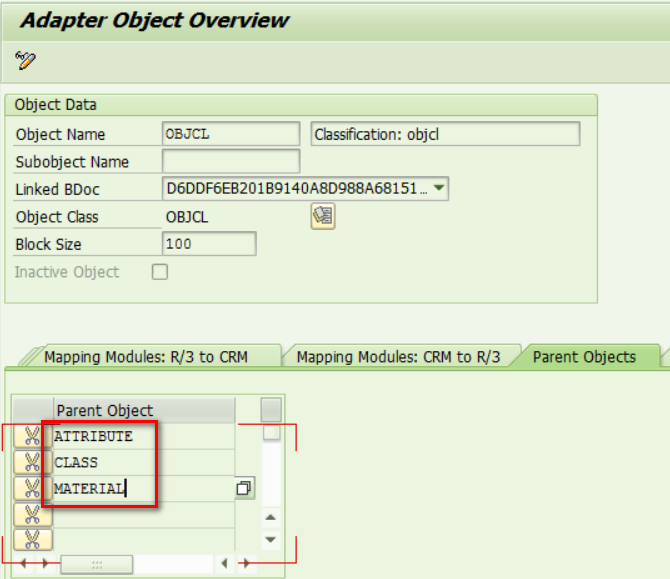Click the Parent Object column header
The image size is (670, 579).
(x=144, y=411)
